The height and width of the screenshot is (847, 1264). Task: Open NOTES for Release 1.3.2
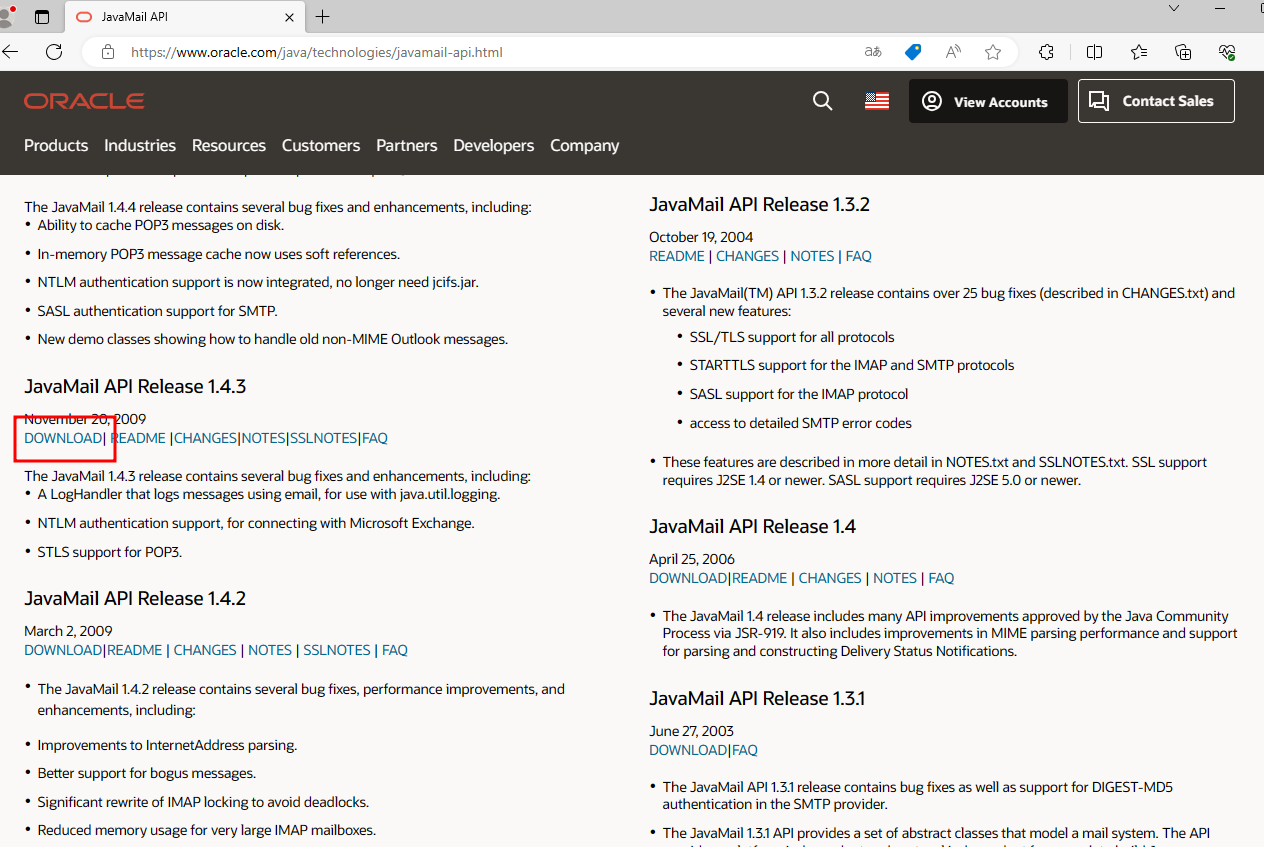pyautogui.click(x=812, y=256)
